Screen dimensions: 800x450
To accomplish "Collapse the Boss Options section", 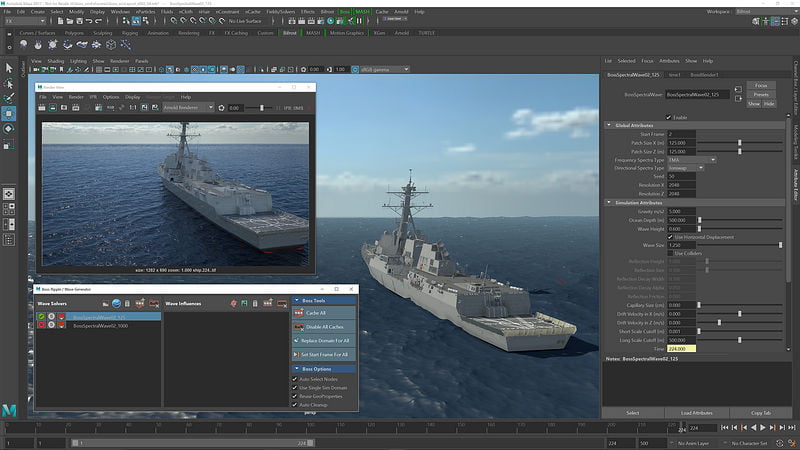I will (x=296, y=368).
